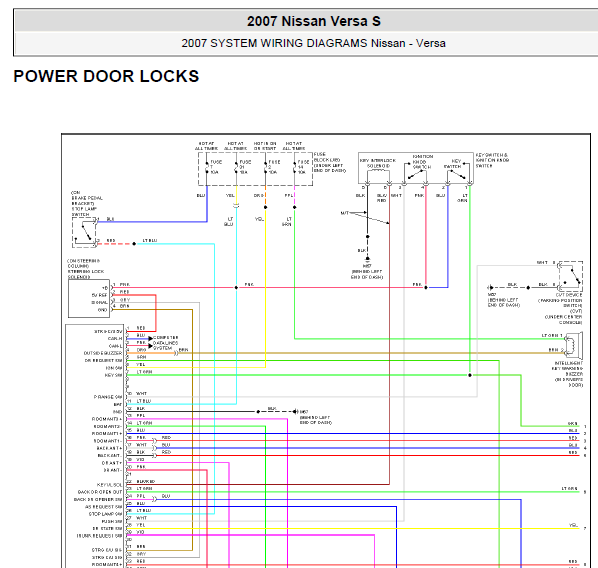The image size is (598, 568).
Task: Click the 'STOP LAMP SW' pin label
Action: (105, 514)
